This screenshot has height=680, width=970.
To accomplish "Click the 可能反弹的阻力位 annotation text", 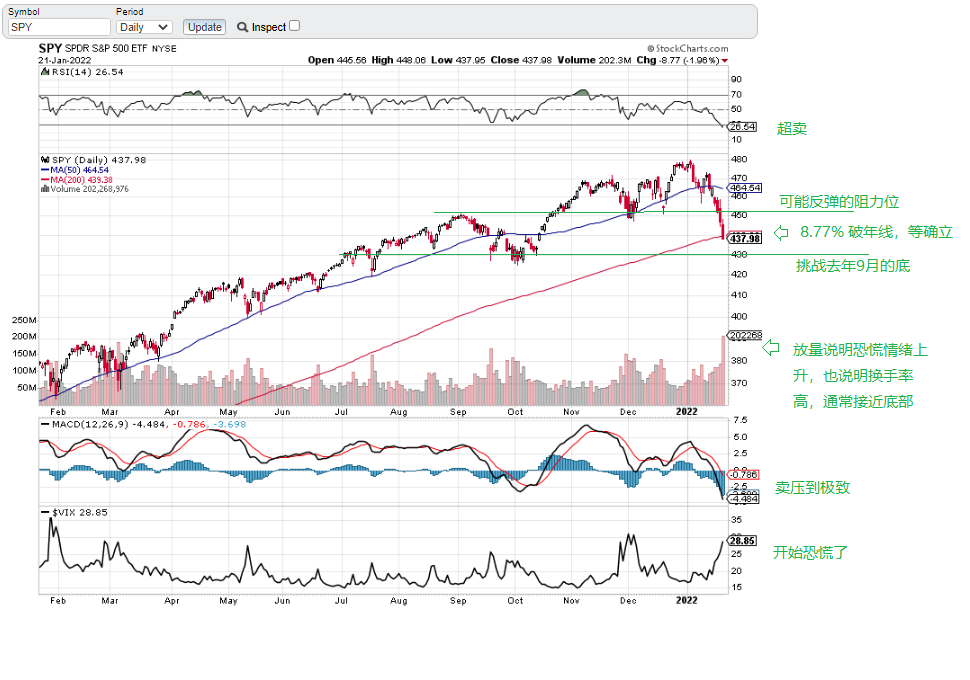I will pos(839,202).
